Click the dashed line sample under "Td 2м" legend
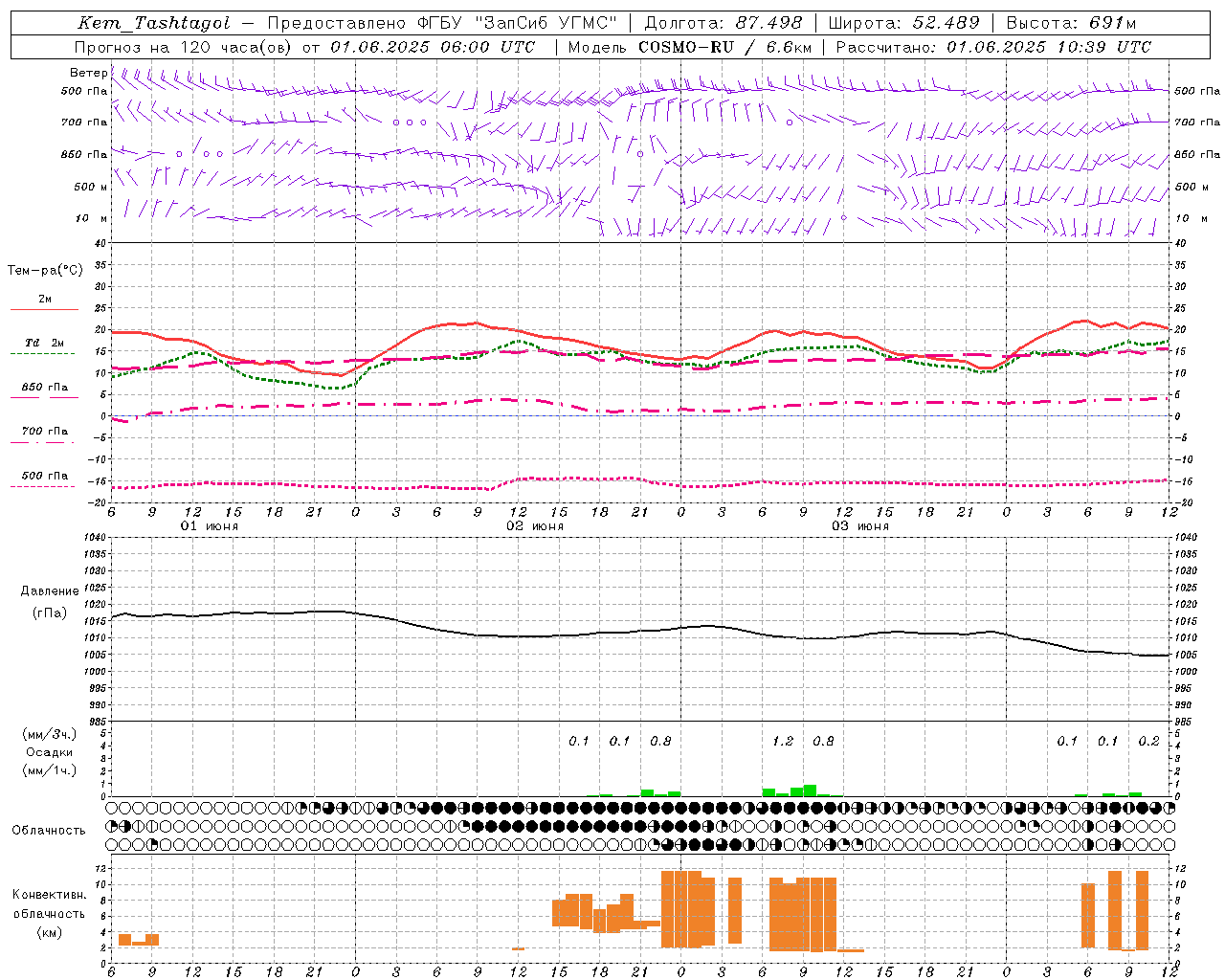 (x=43, y=354)
